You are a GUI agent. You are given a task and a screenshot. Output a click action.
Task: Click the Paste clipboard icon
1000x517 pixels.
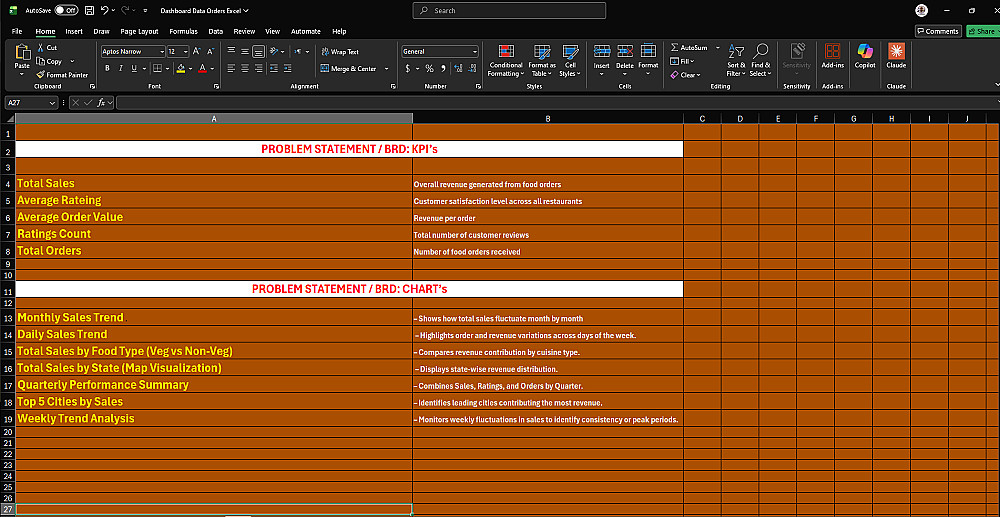[x=22, y=52]
